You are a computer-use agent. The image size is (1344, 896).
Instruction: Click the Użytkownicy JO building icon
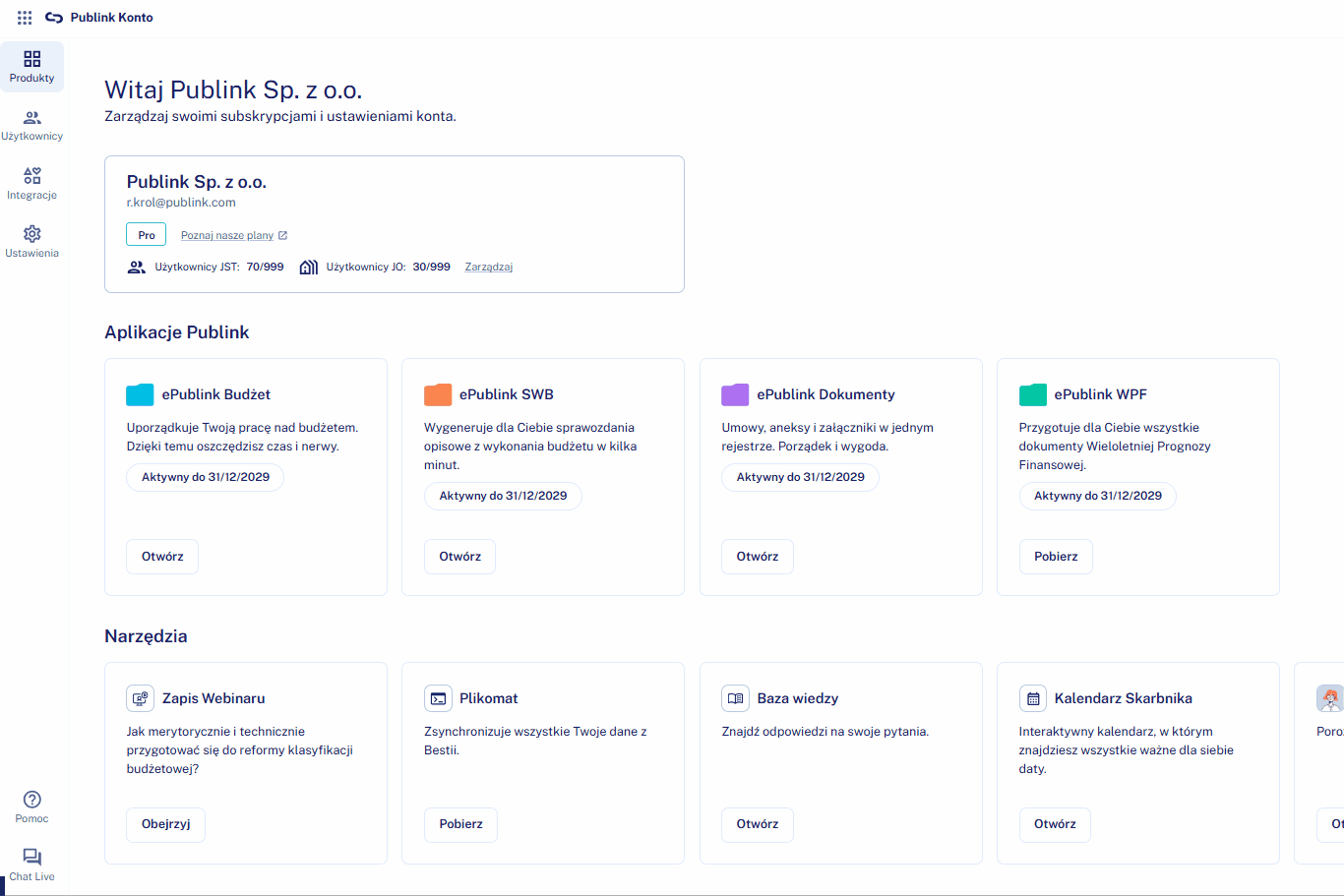pos(309,268)
